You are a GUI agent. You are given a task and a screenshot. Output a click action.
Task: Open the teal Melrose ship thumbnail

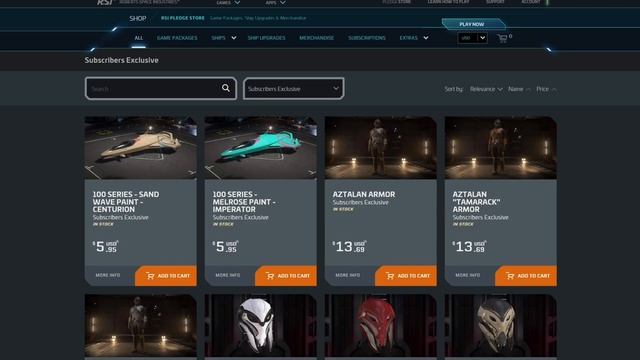(x=260, y=148)
